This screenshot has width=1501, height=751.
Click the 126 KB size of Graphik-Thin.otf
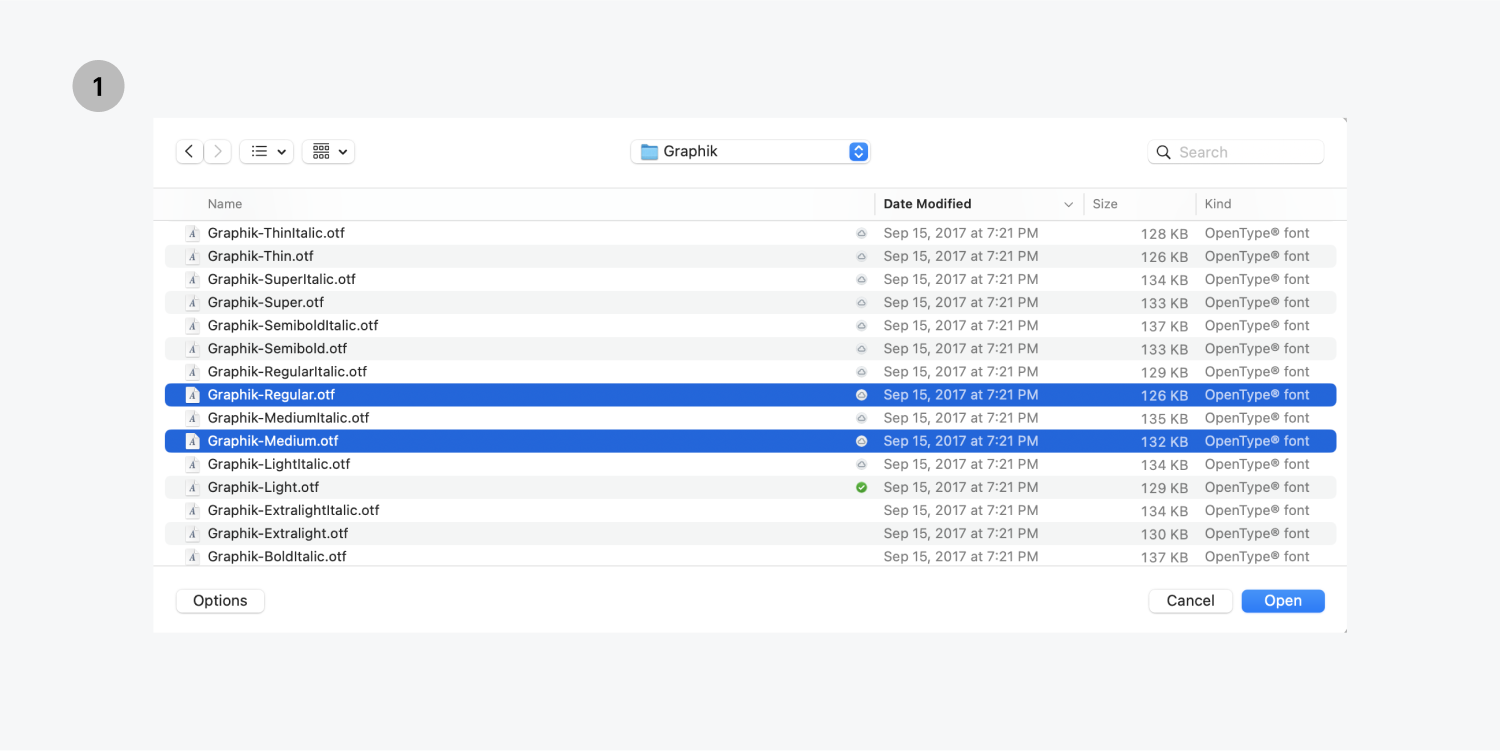[1164, 257]
